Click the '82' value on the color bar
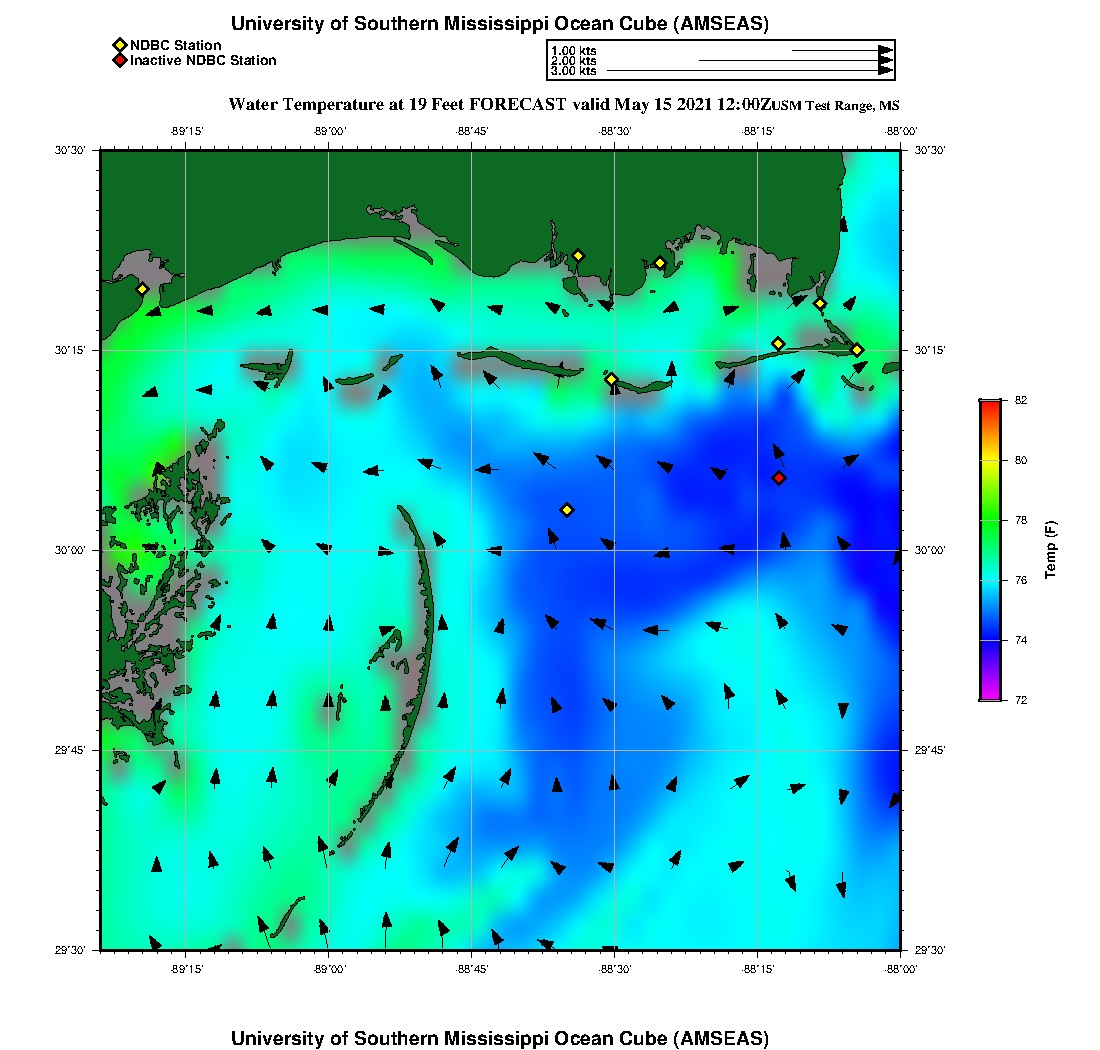 click(1021, 401)
